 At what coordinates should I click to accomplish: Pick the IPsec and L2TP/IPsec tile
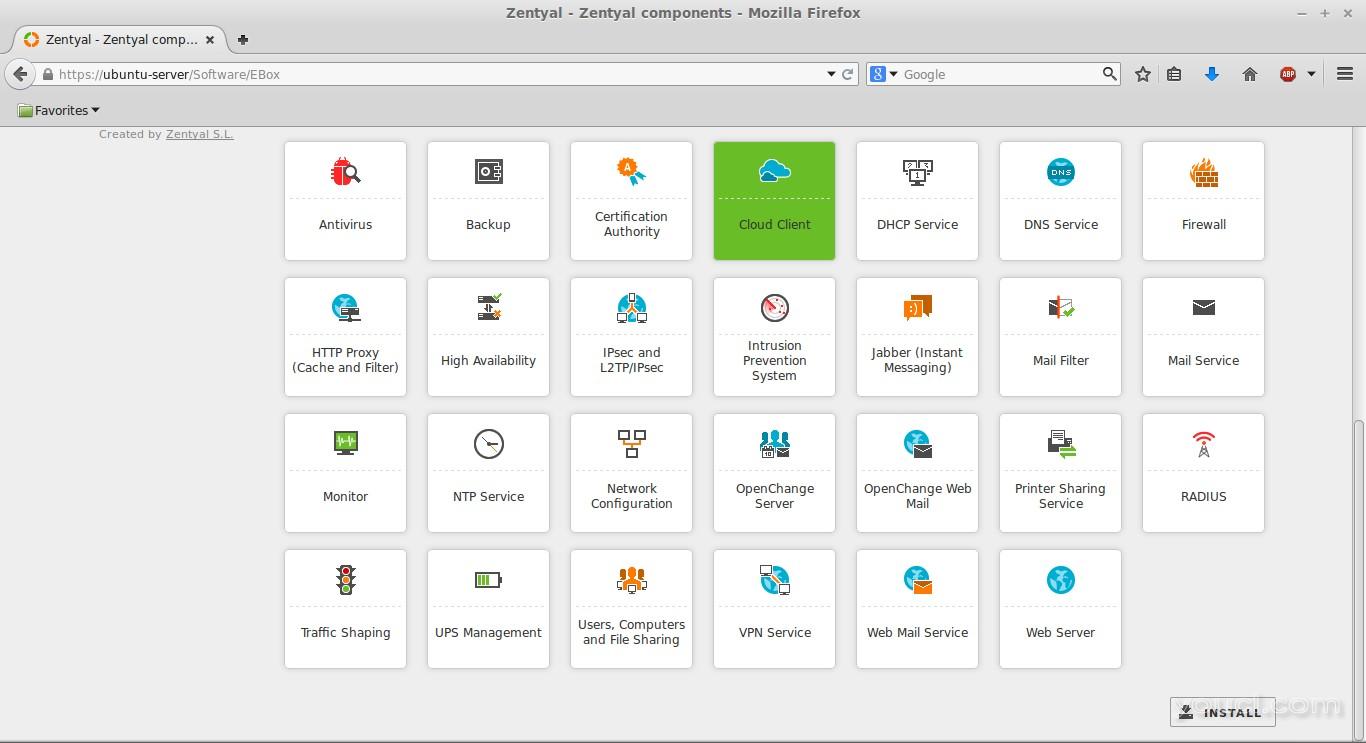click(x=631, y=337)
